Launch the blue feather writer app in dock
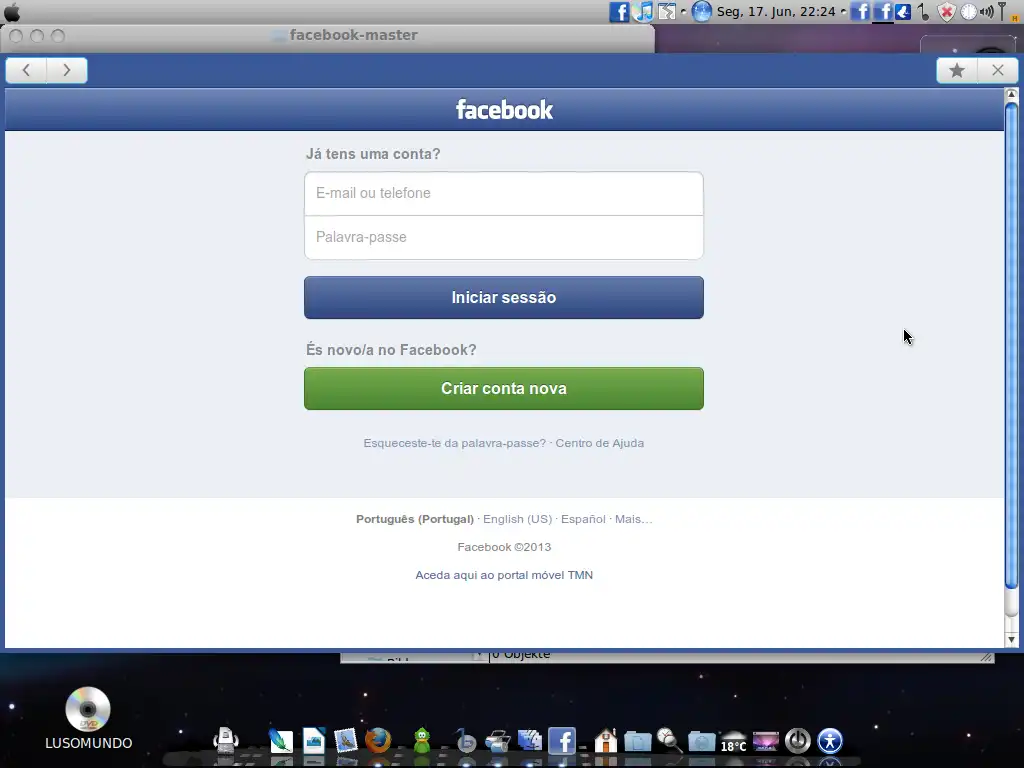Image resolution: width=1024 pixels, height=768 pixels. [x=281, y=741]
